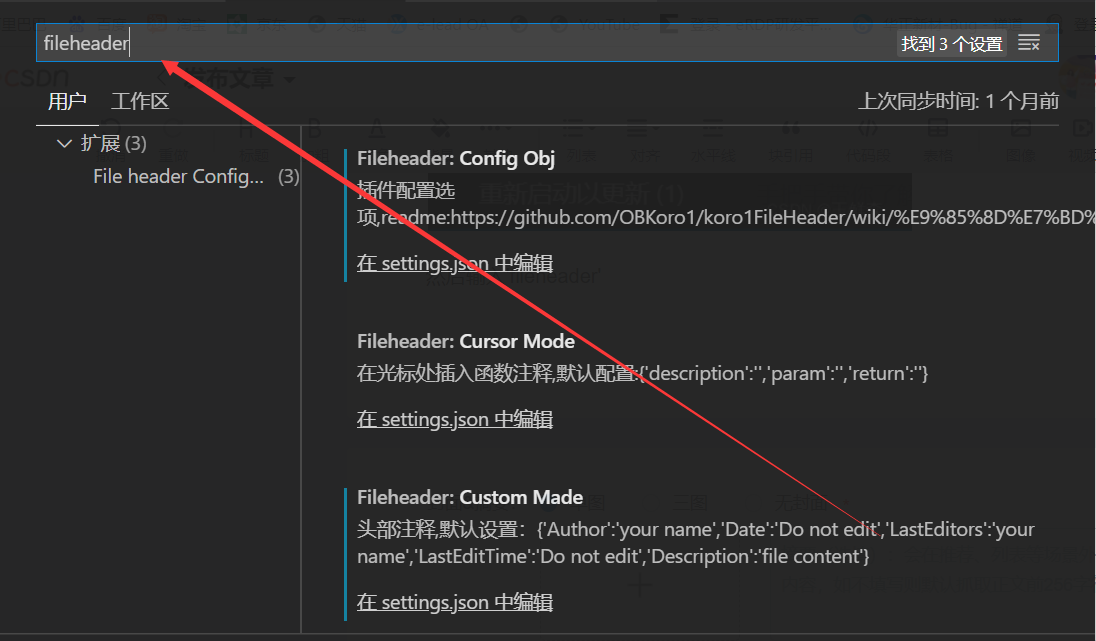Collapse the 扩展 (3) tree node
1096x641 pixels.
[64, 143]
